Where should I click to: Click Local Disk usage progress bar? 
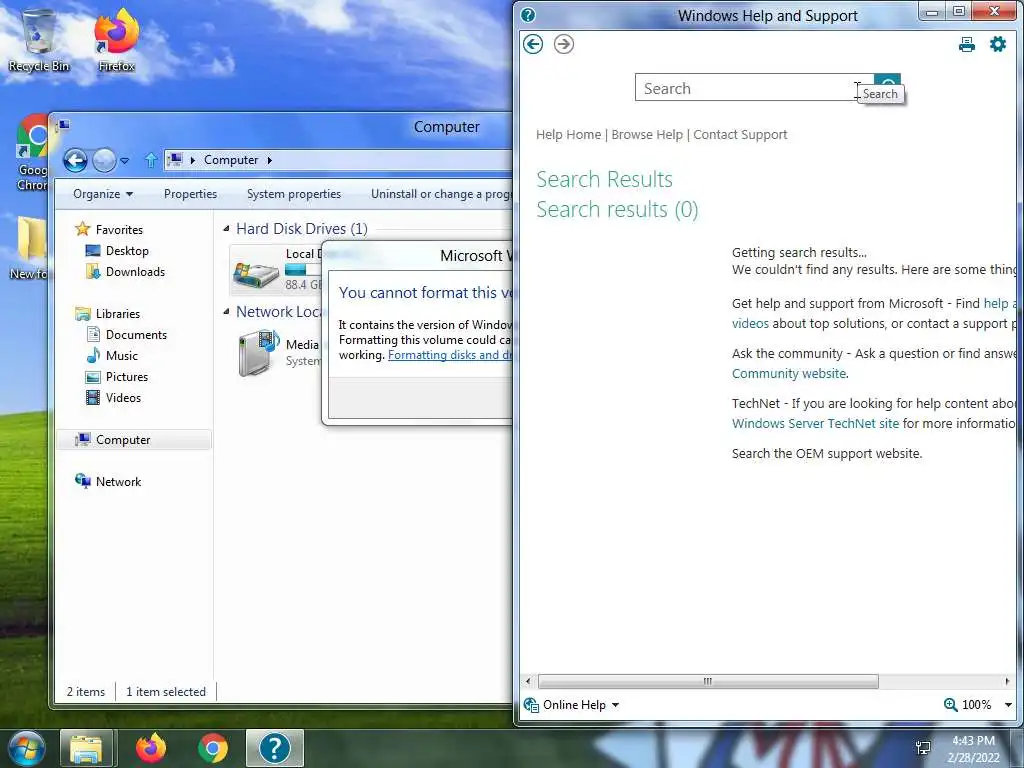(303, 270)
